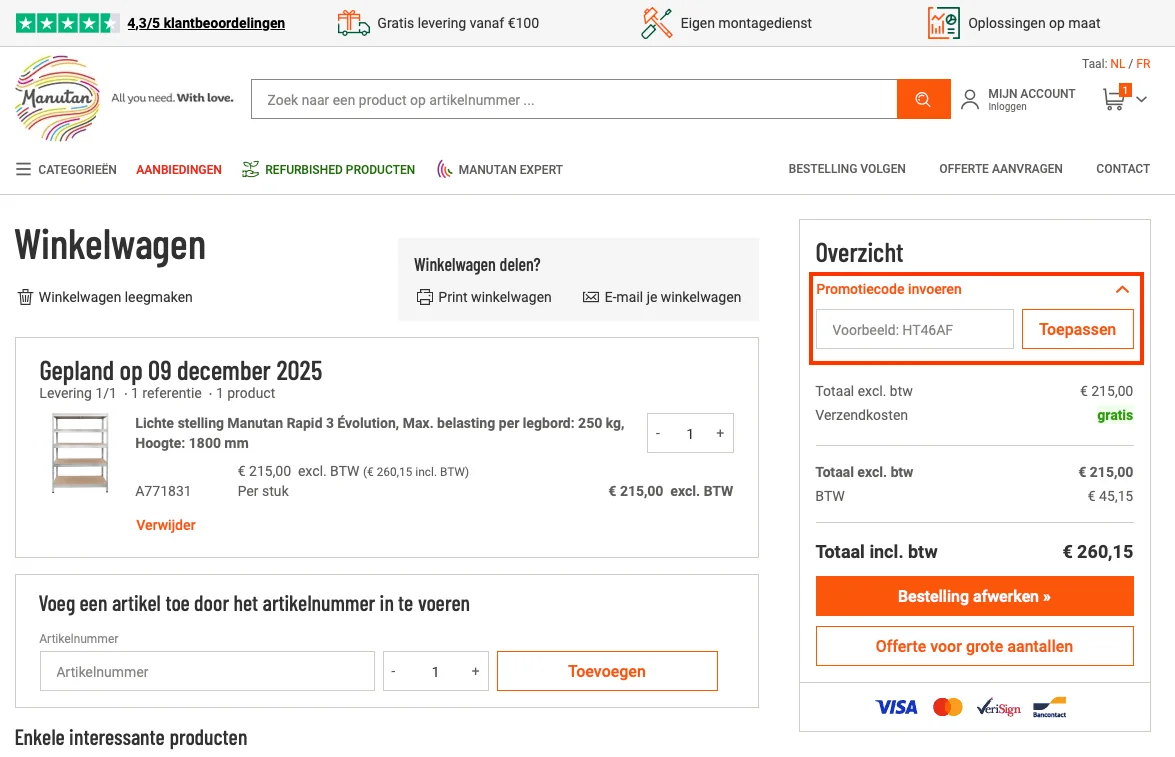This screenshot has width=1175, height=757.
Task: Click the orange search magnifier icon
Action: 922,98
